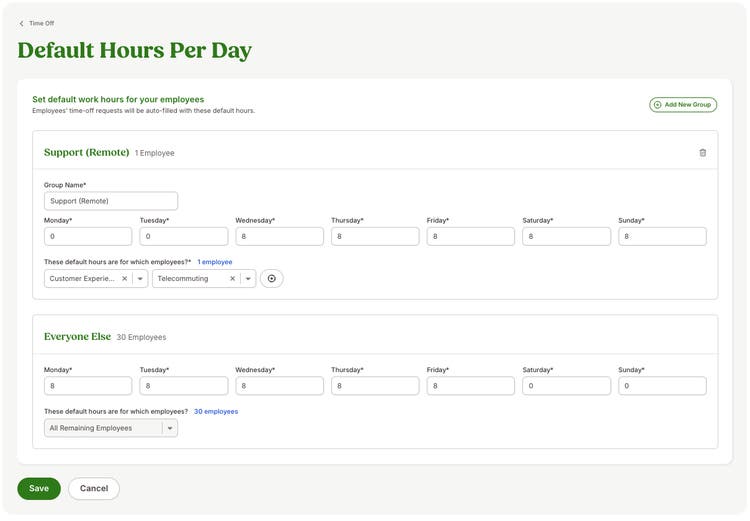
Task: Open the 1 employee link
Action: click(215, 262)
